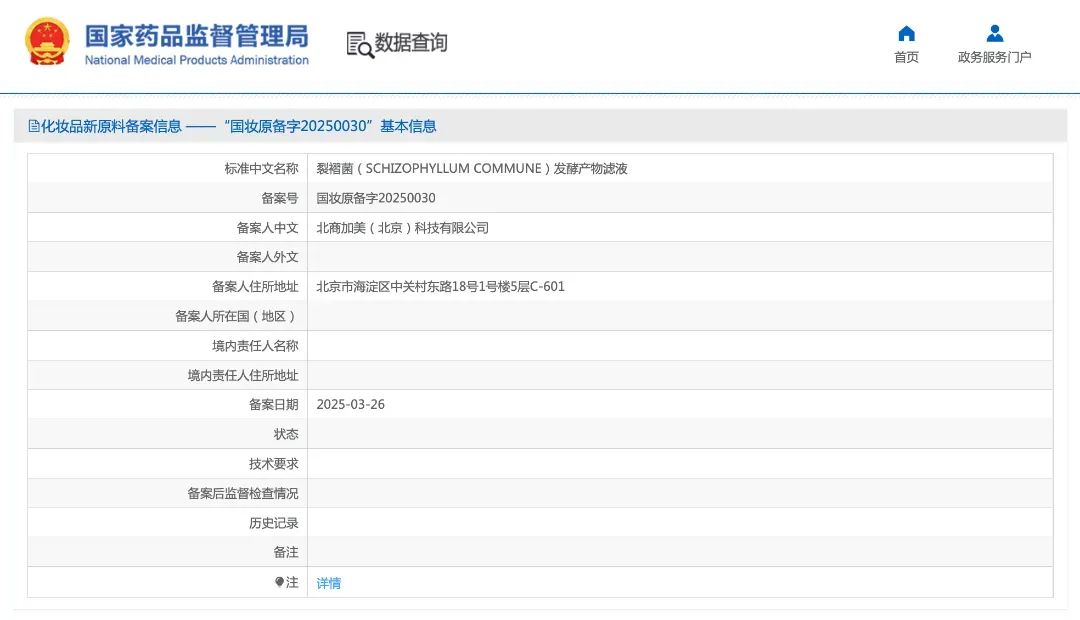The image size is (1080, 620).
Task: Select the company name 北商加美（北京）科技有限公司
Action: pyautogui.click(x=402, y=228)
